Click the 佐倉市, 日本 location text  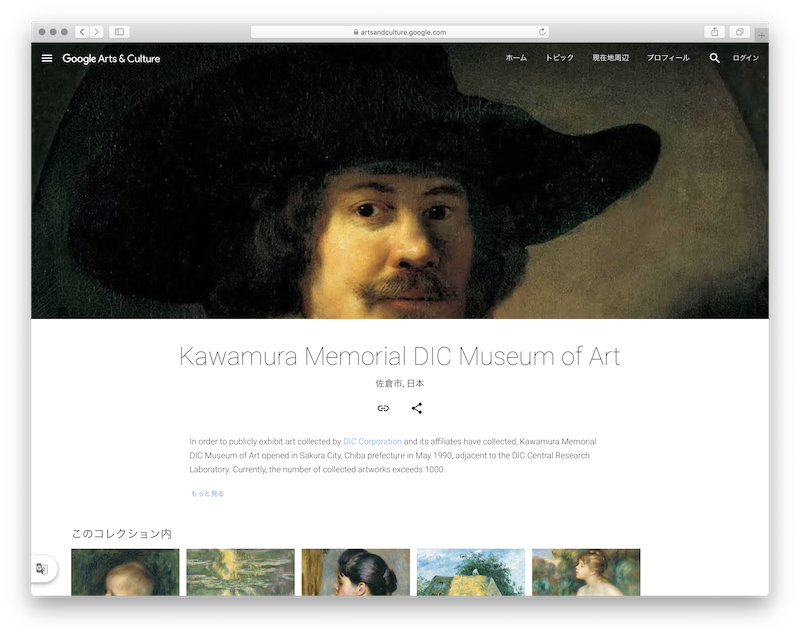399,384
